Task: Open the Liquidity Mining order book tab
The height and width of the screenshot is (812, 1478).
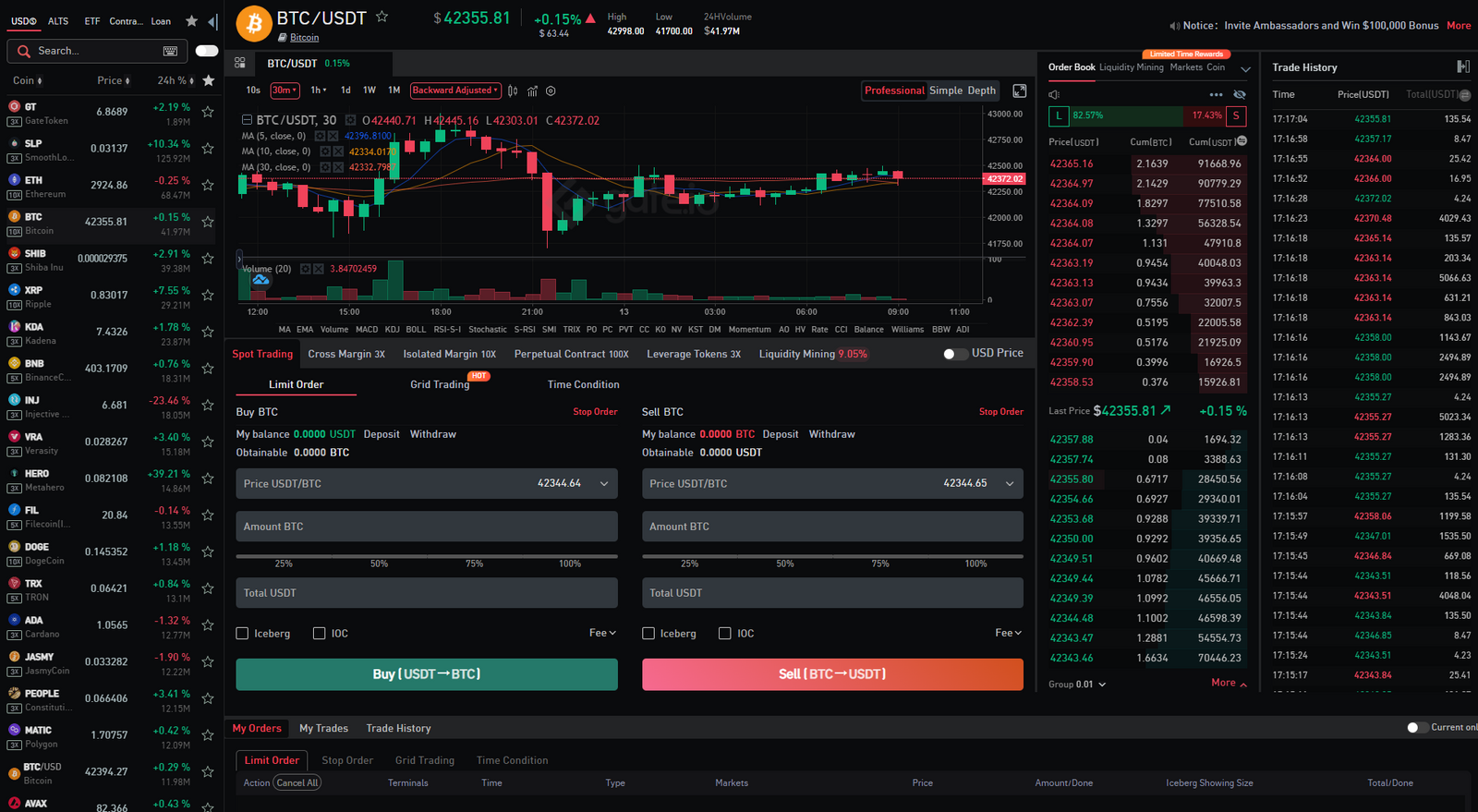Action: tap(1132, 67)
